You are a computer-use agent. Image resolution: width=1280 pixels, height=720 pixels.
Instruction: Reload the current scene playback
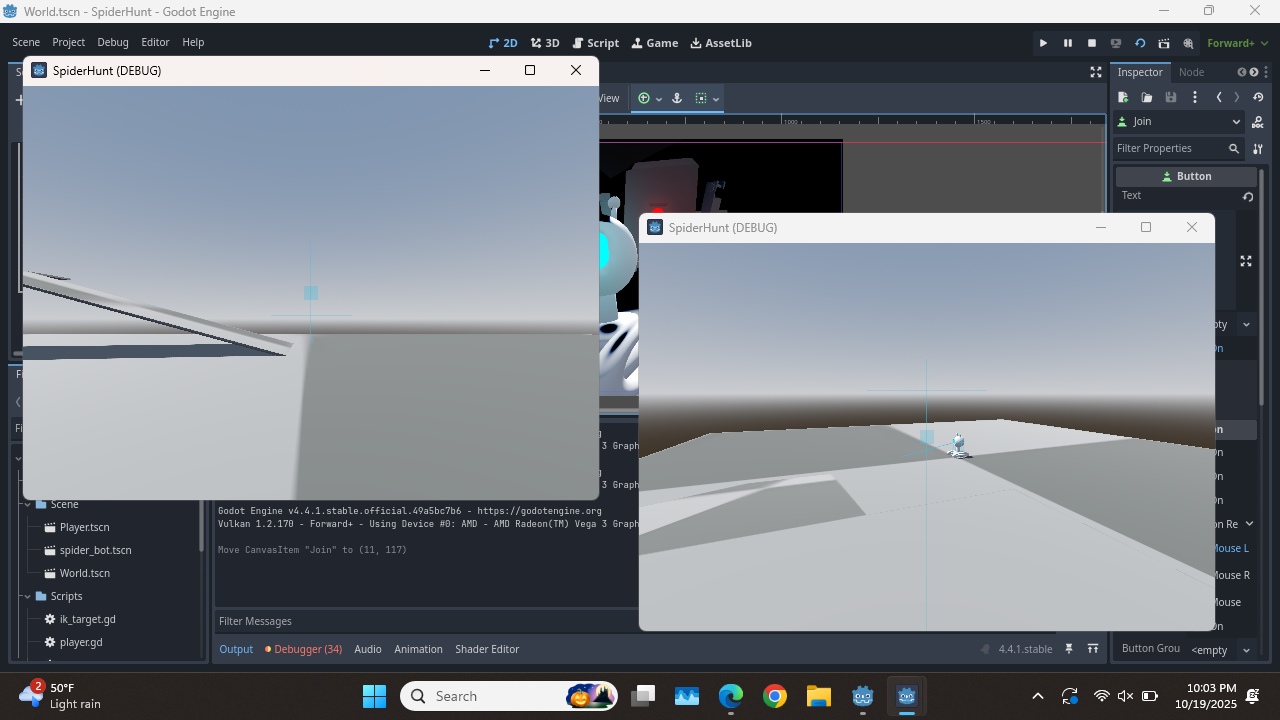pyautogui.click(x=1140, y=43)
